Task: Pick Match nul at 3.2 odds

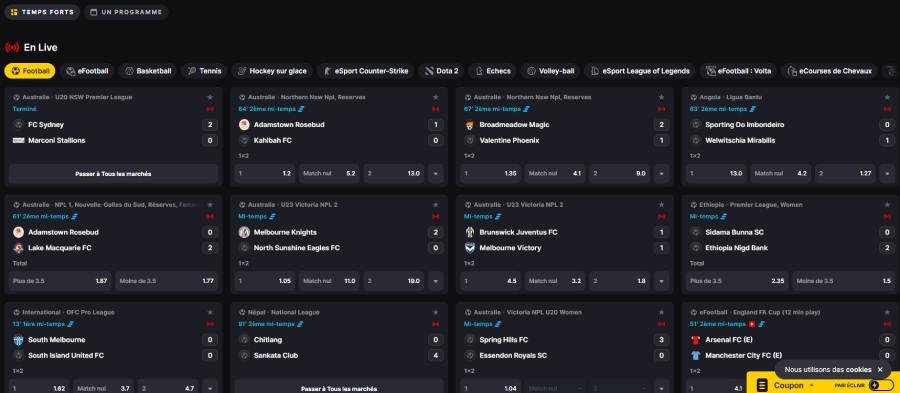Action: click(554, 281)
